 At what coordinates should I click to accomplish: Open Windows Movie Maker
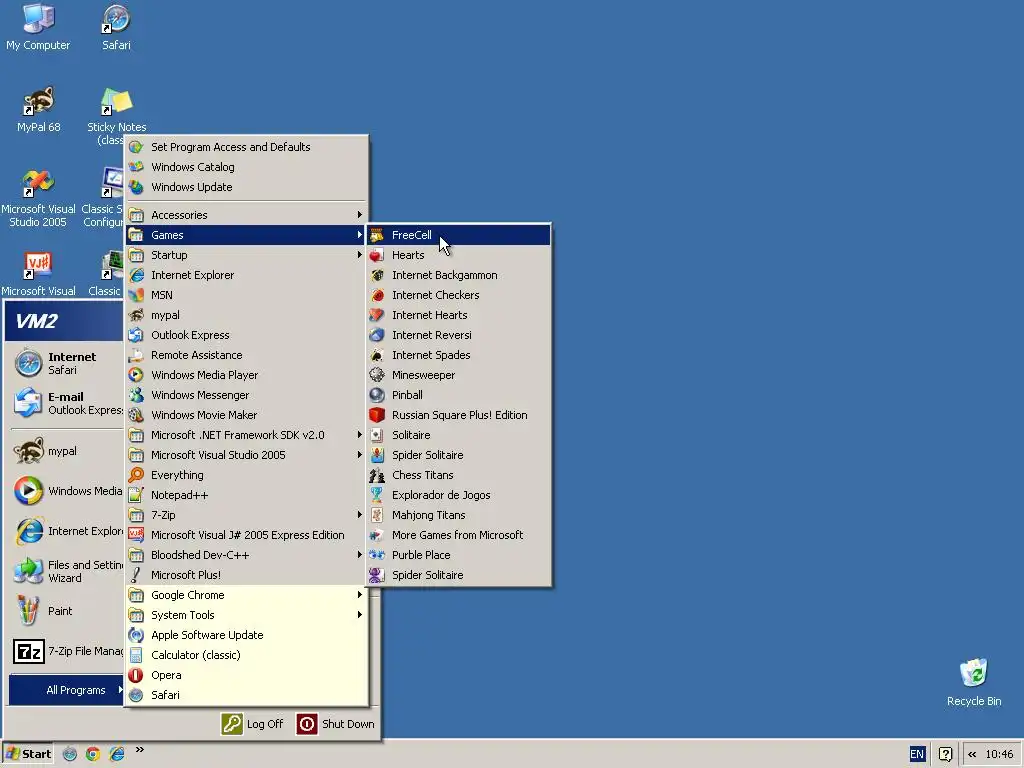coord(247,415)
